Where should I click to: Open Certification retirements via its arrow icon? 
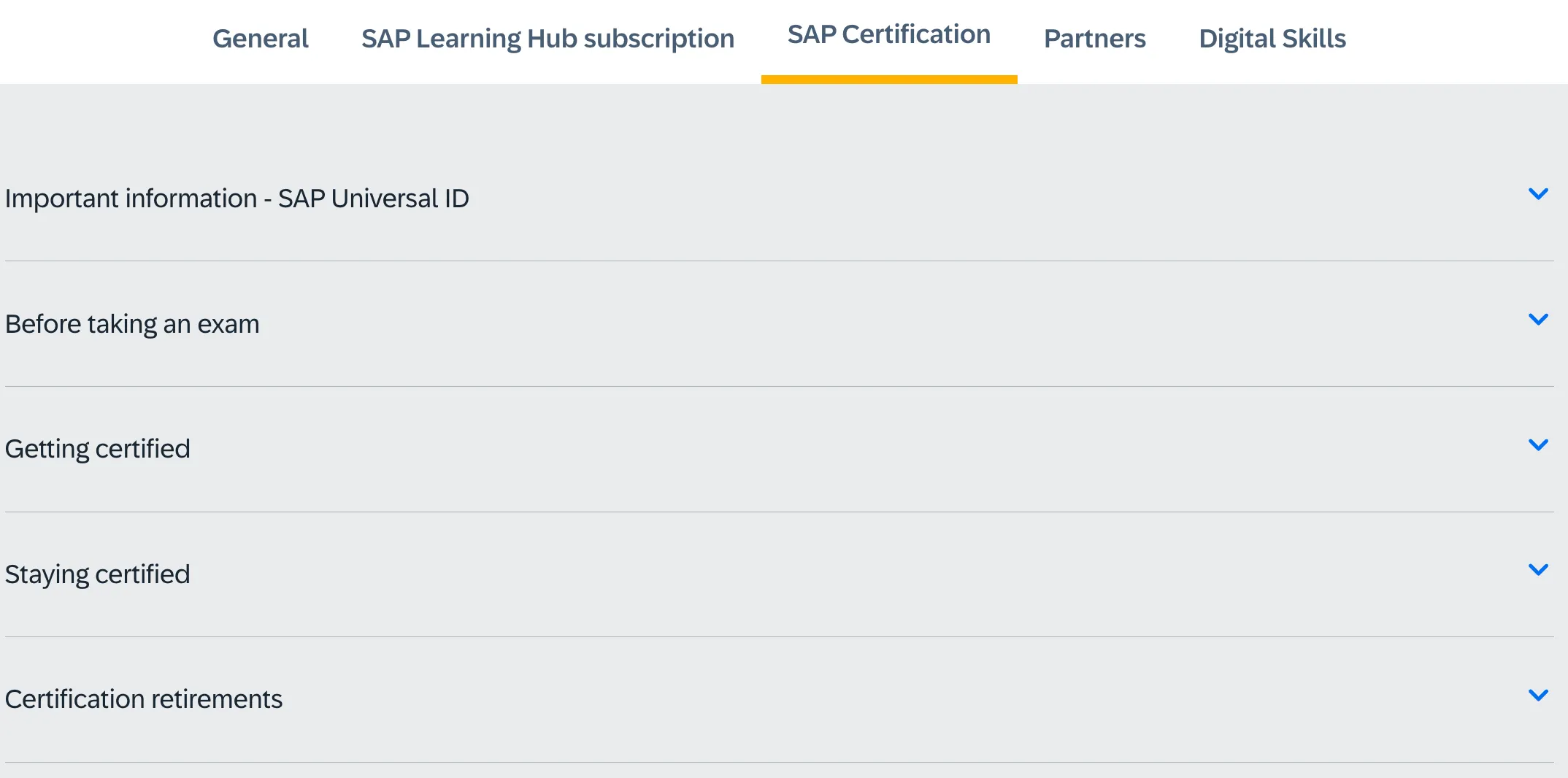pyautogui.click(x=1538, y=696)
